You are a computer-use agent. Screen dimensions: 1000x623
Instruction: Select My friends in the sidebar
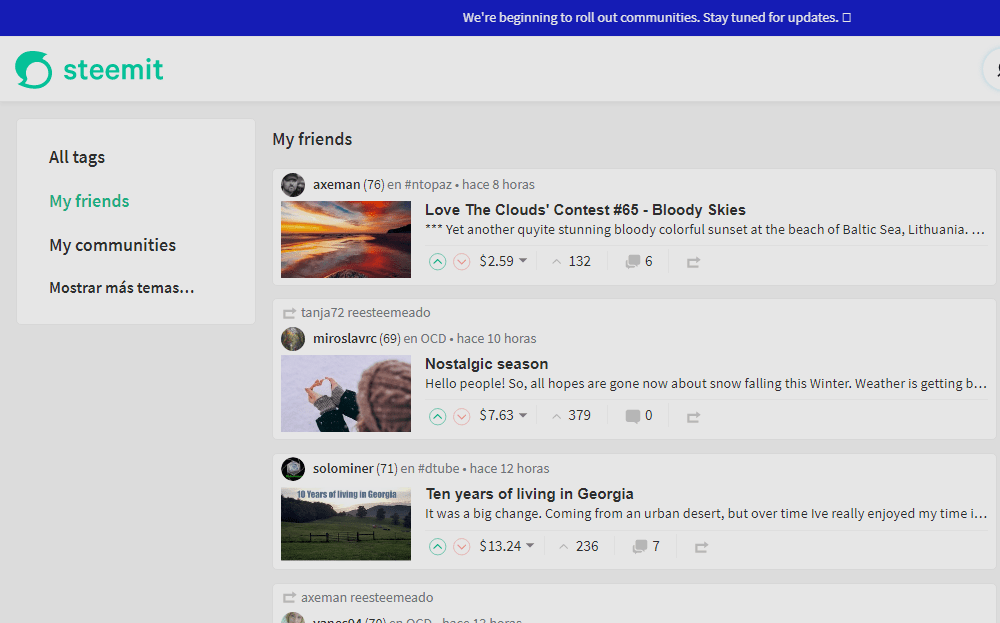coord(89,202)
